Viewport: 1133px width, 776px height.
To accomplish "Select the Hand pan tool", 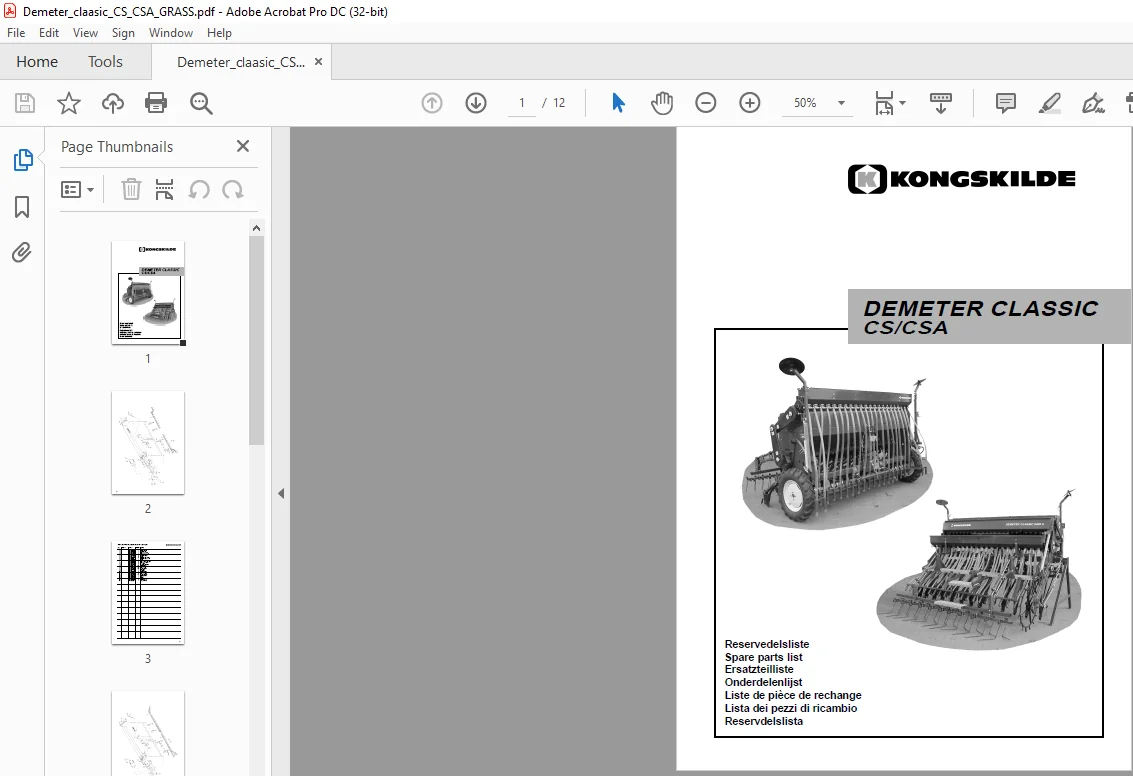I will pos(661,103).
